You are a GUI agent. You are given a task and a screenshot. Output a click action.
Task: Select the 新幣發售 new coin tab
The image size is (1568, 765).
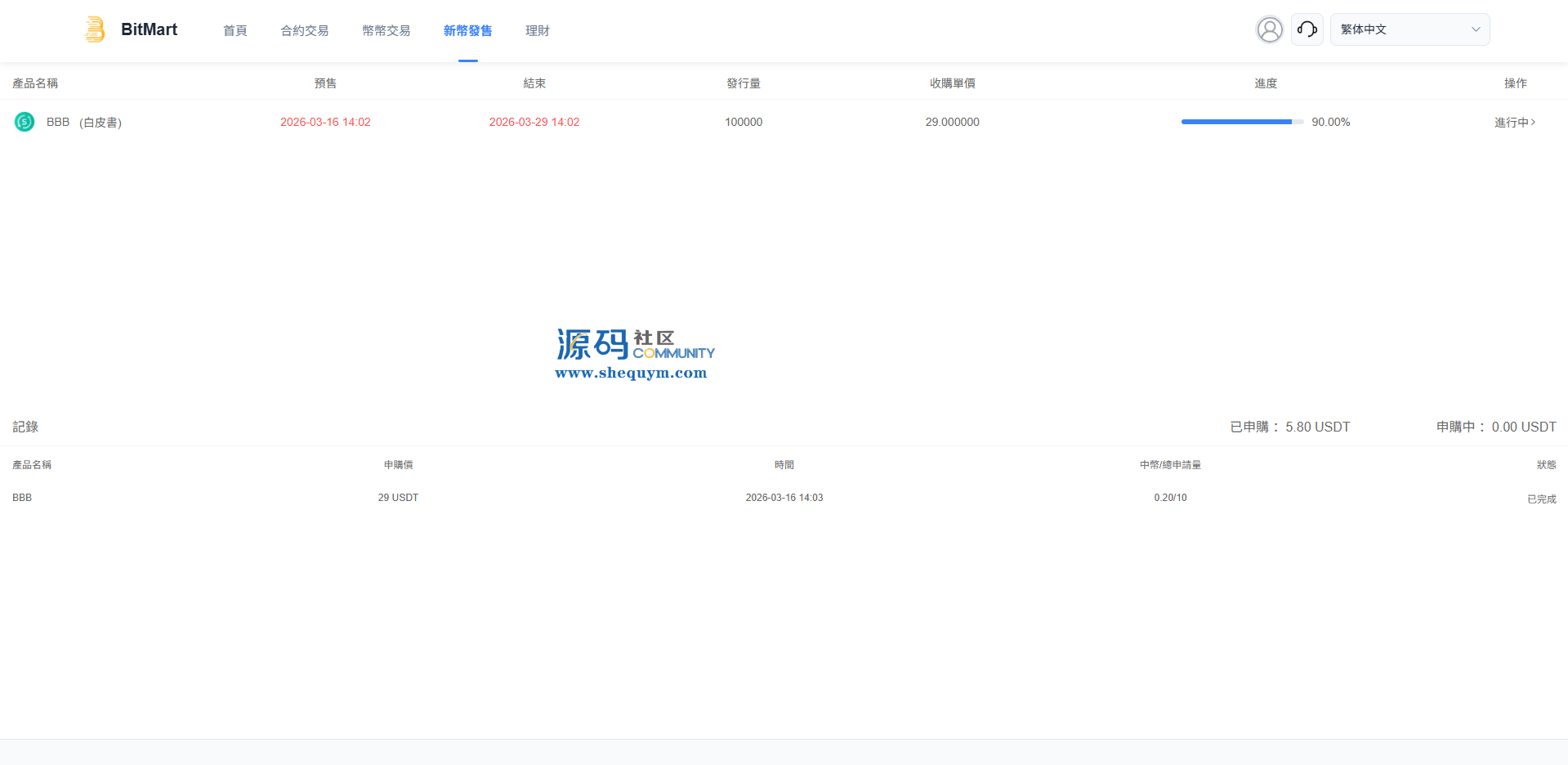pos(467,30)
